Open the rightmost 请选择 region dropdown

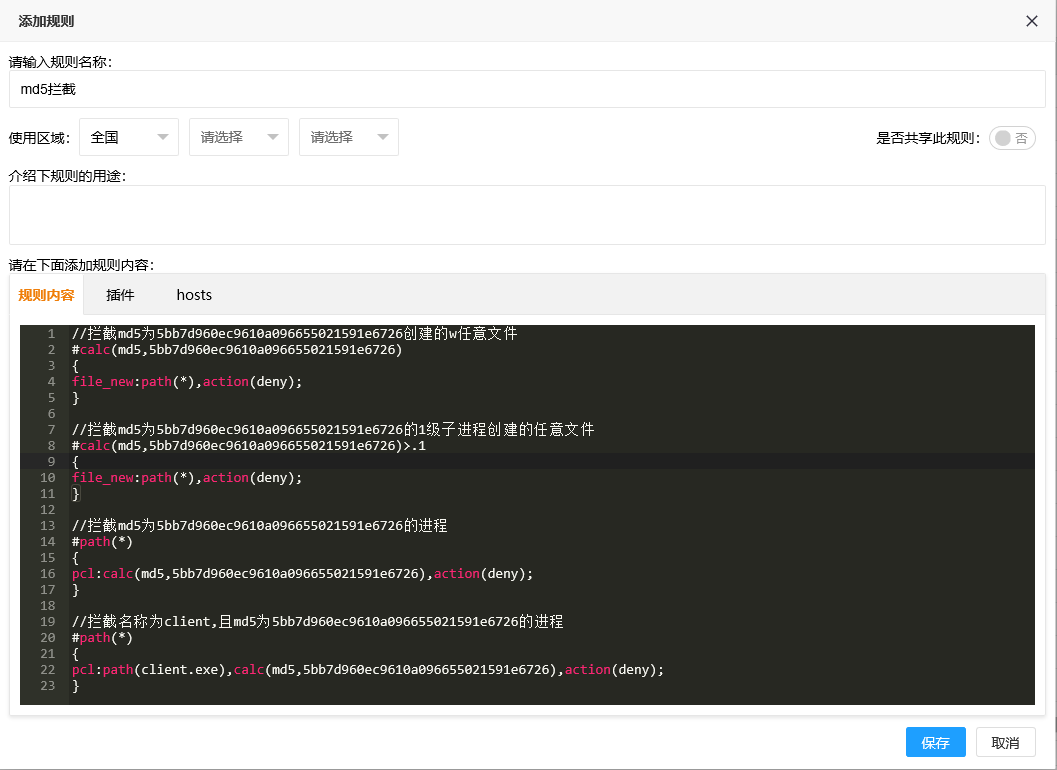349,137
